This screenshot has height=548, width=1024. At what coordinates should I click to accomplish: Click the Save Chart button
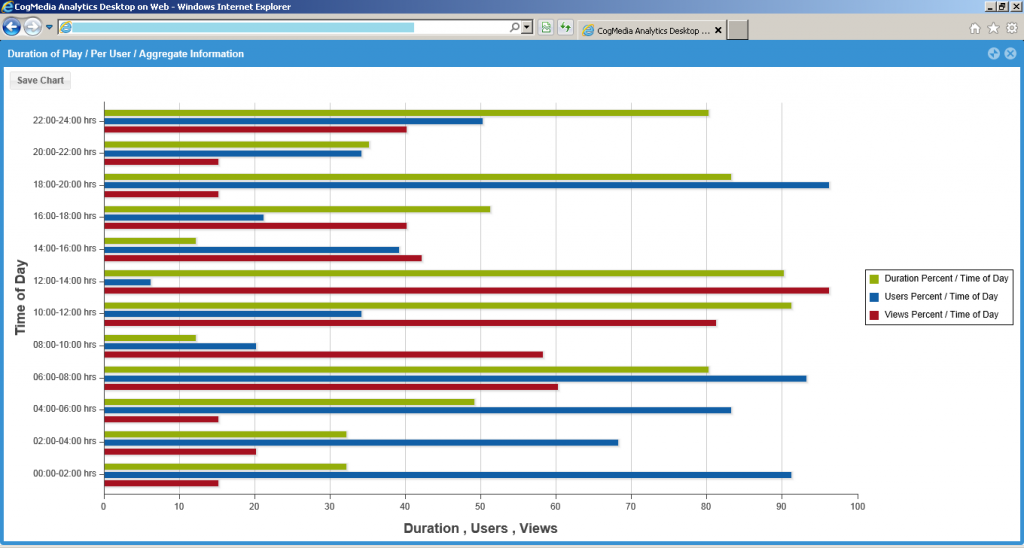(x=40, y=80)
